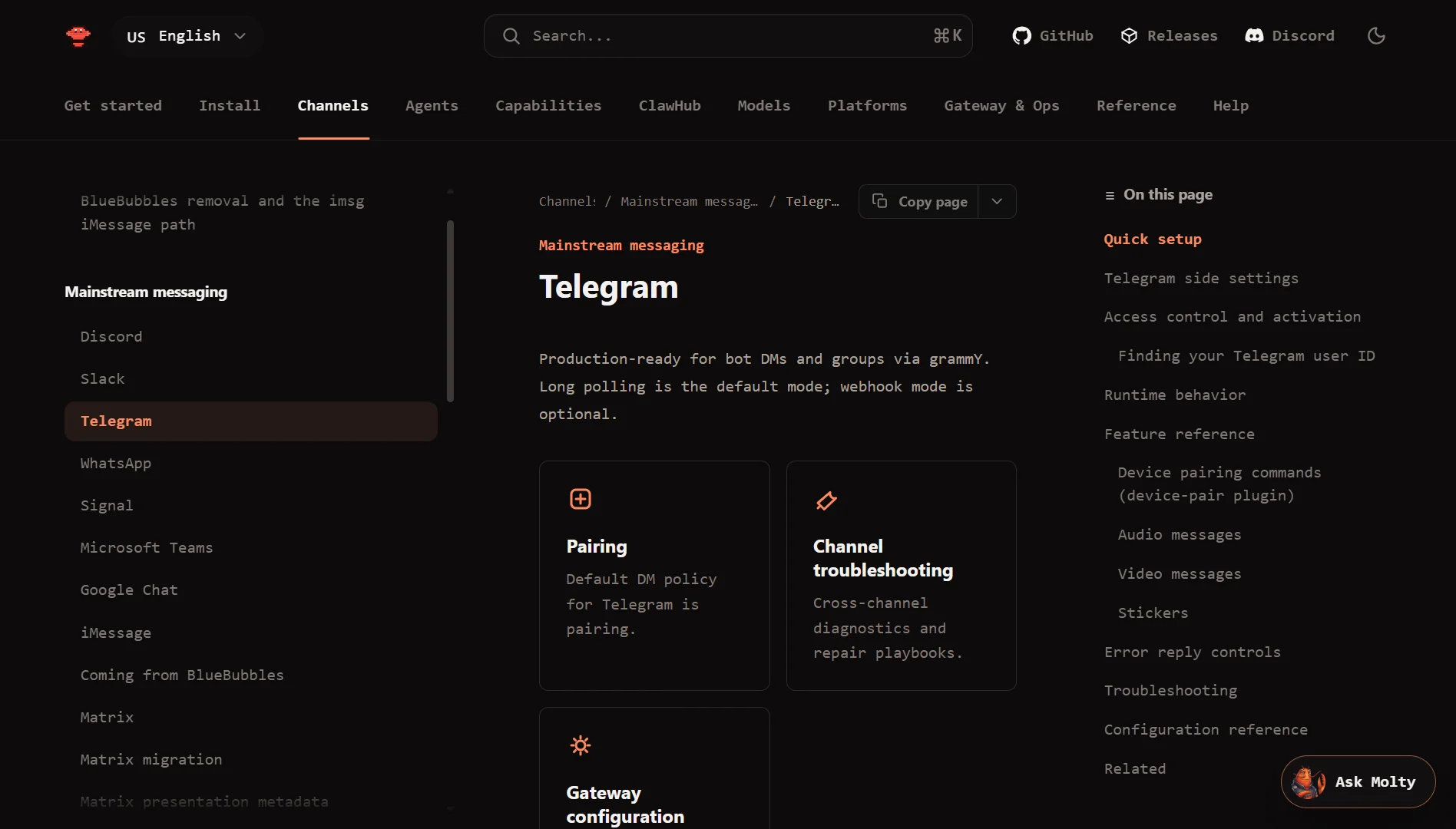Jump to Video messages section
This screenshot has height=829, width=1456.
(x=1180, y=574)
